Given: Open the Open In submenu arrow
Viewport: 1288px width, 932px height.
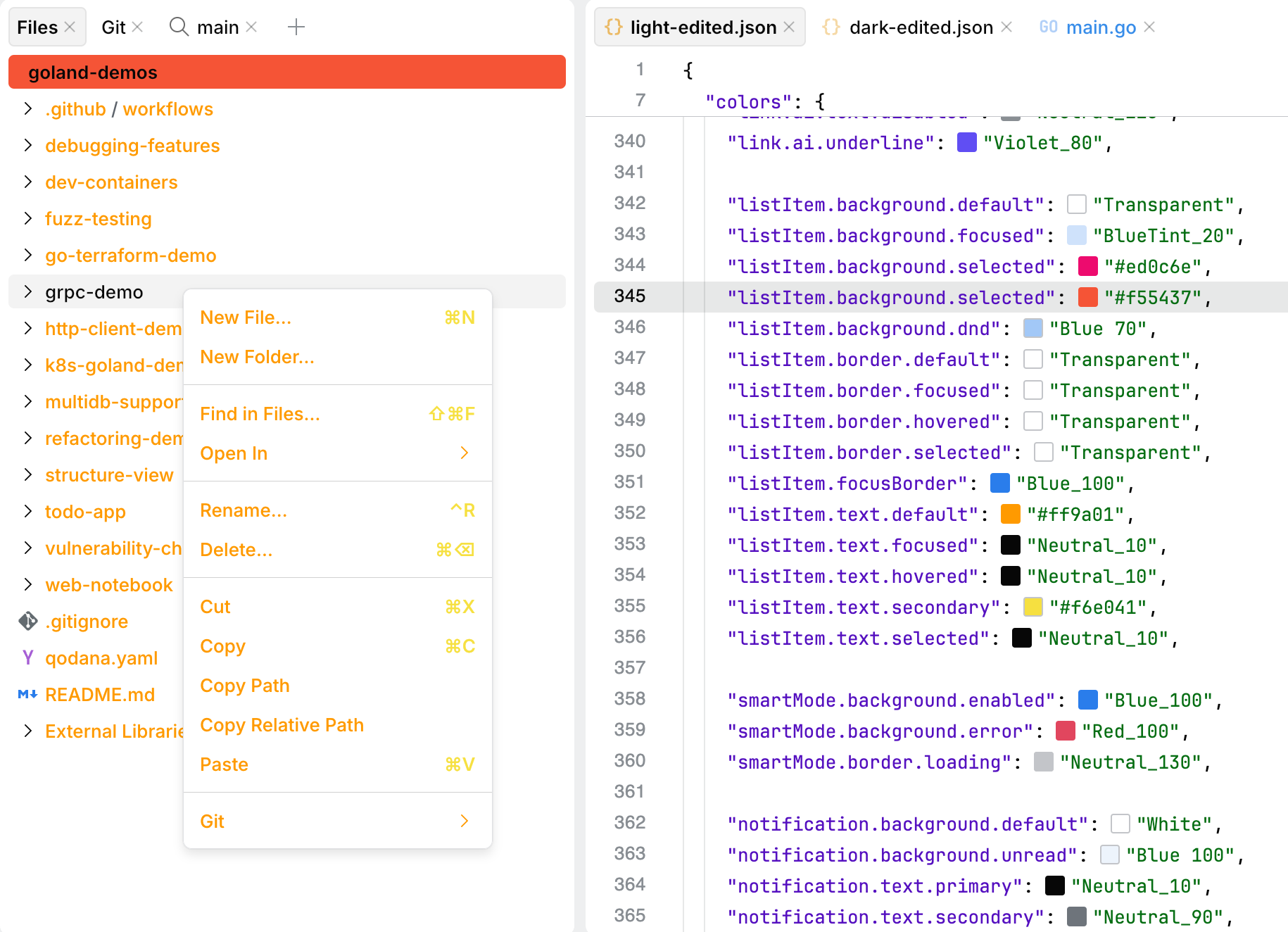Looking at the screenshot, I should pyautogui.click(x=464, y=453).
